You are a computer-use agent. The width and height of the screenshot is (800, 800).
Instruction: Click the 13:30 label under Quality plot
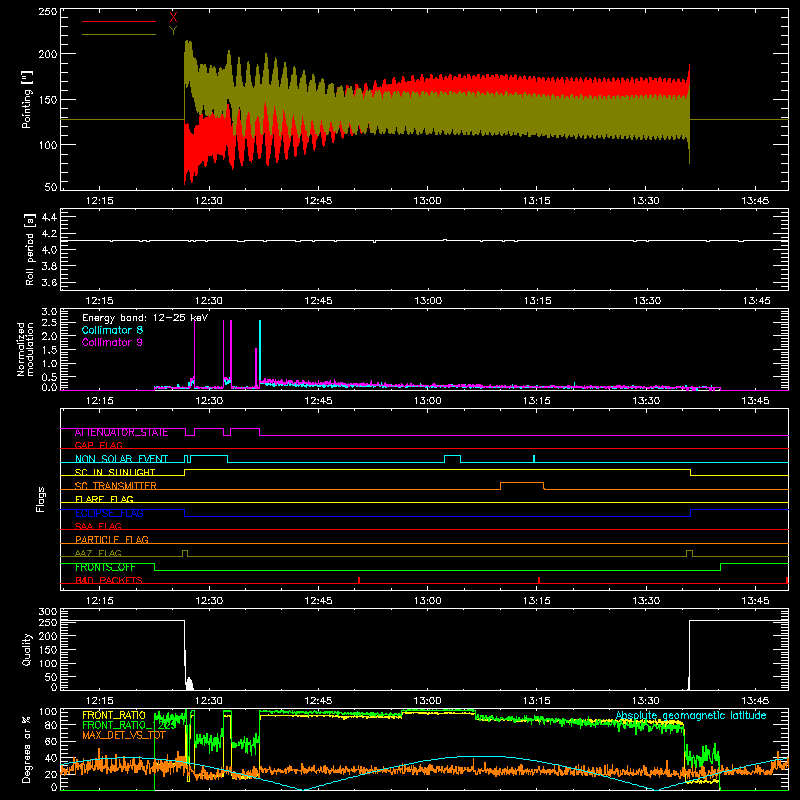click(645, 701)
